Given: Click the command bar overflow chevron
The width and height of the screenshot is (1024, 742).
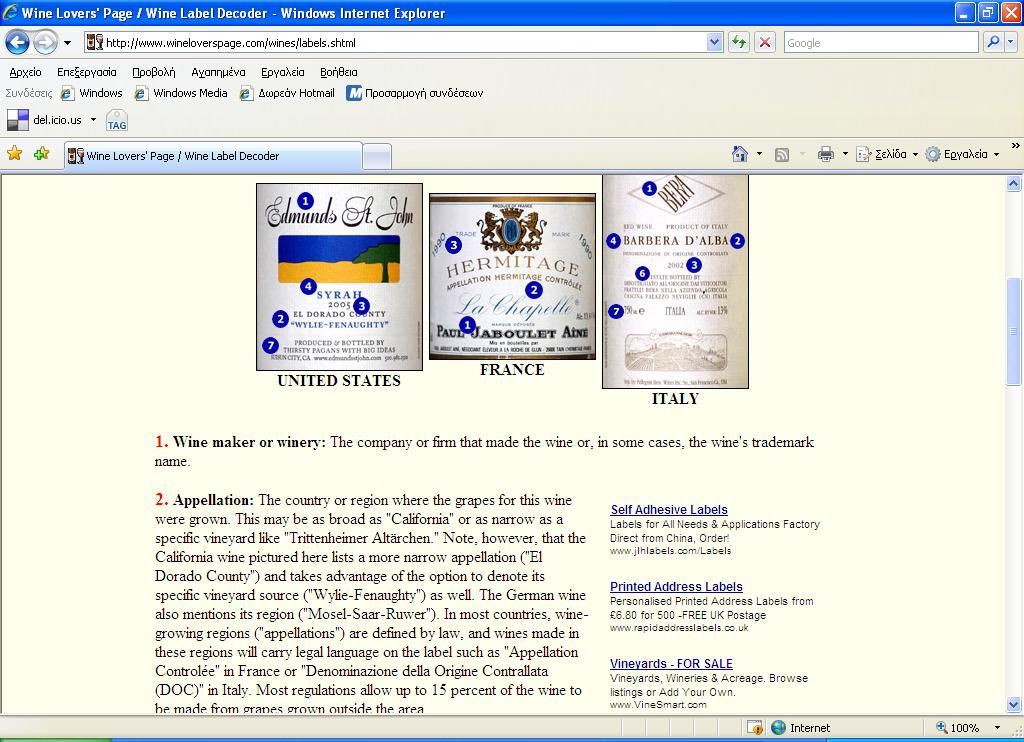Looking at the screenshot, I should pyautogui.click(x=1016, y=146).
